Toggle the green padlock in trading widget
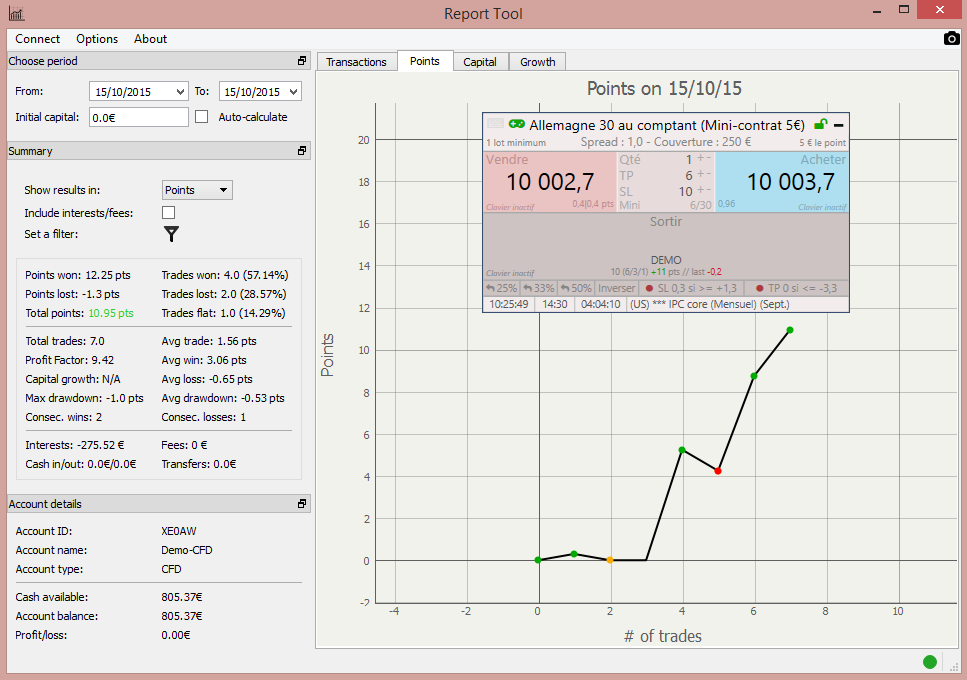967x680 pixels. [820, 124]
